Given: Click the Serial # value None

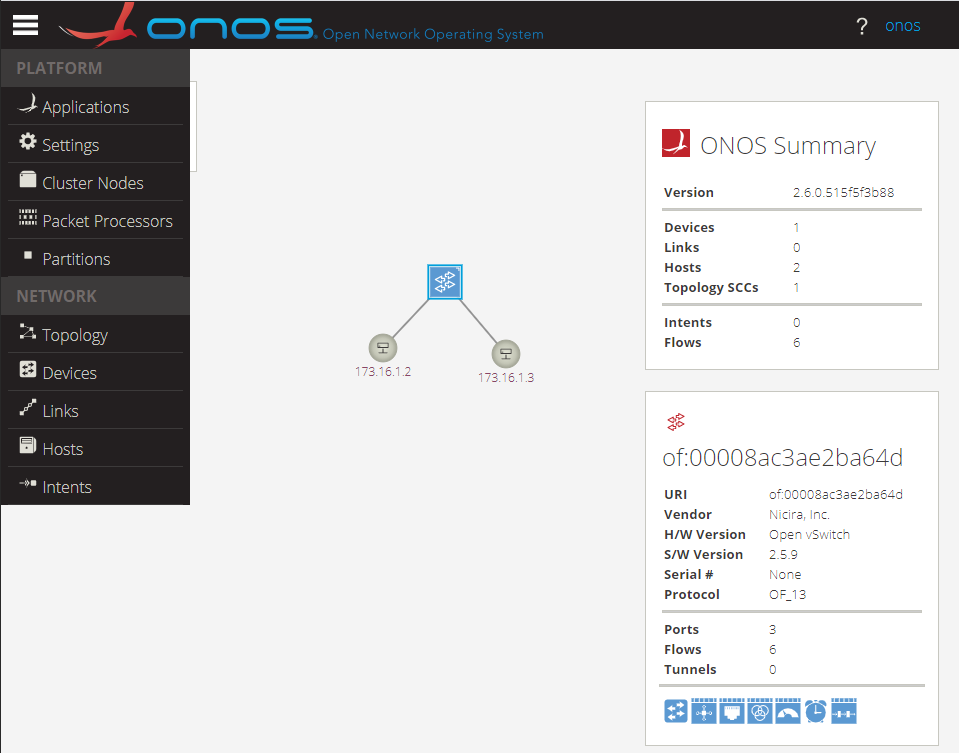Looking at the screenshot, I should 785,574.
